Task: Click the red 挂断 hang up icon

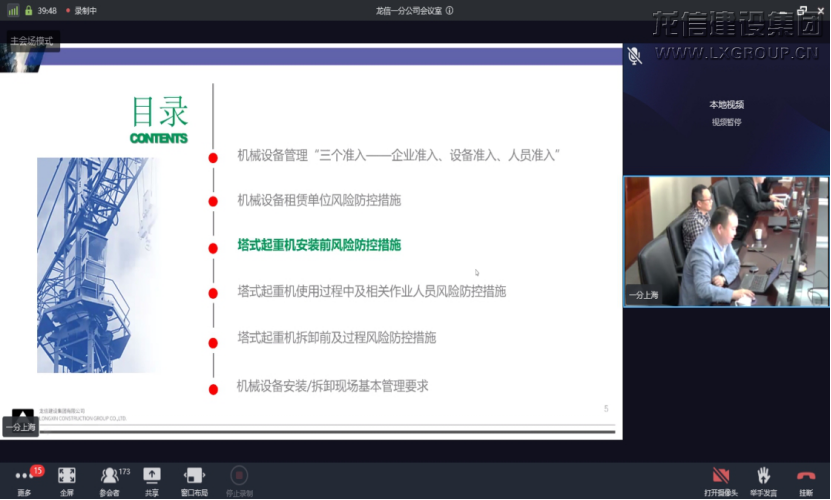Action: tap(806, 476)
